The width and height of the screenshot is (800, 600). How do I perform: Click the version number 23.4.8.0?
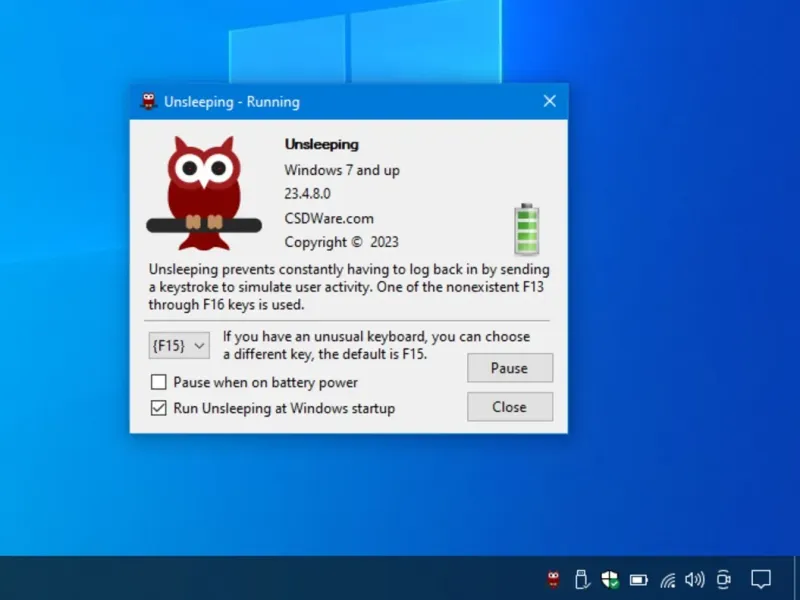click(308, 194)
